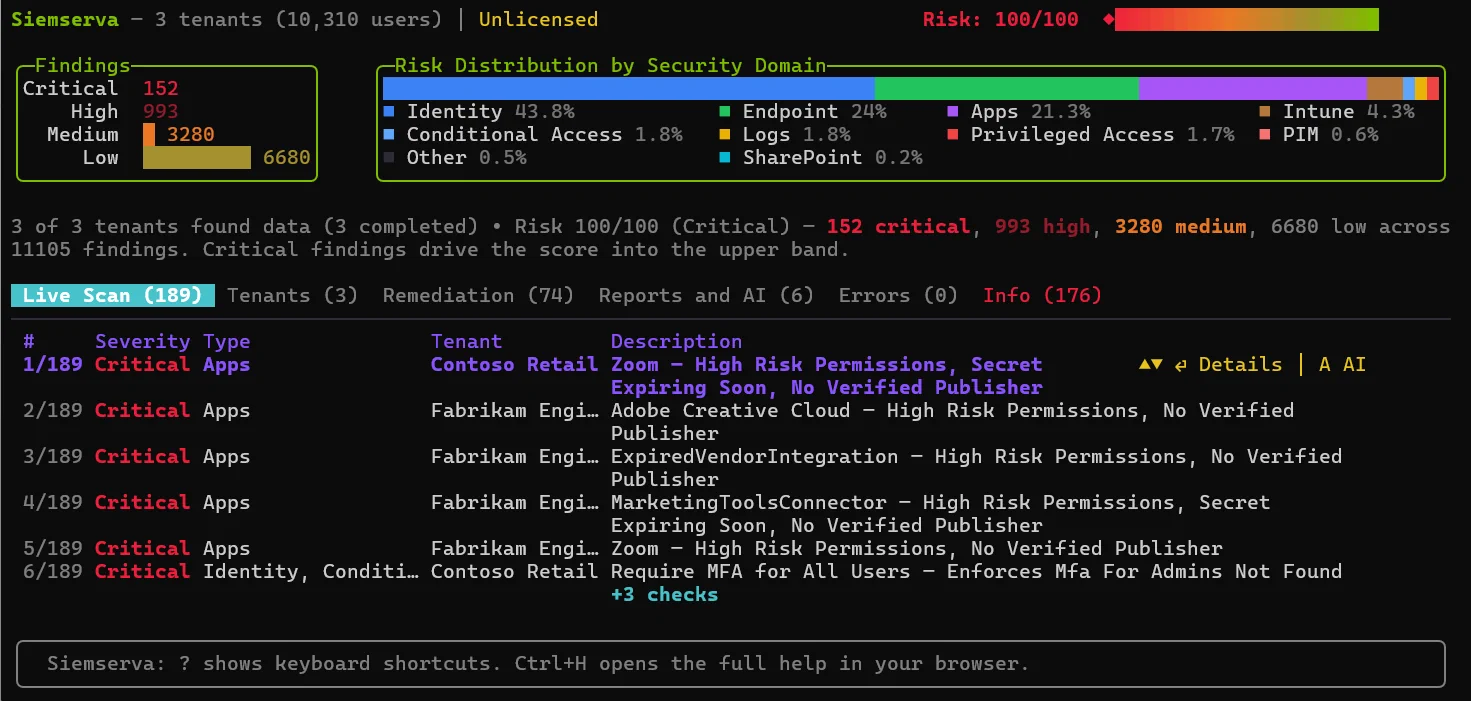The width and height of the screenshot is (1471, 701).
Task: Click the Identity, Conditi… type cell
Action: [x=311, y=571]
